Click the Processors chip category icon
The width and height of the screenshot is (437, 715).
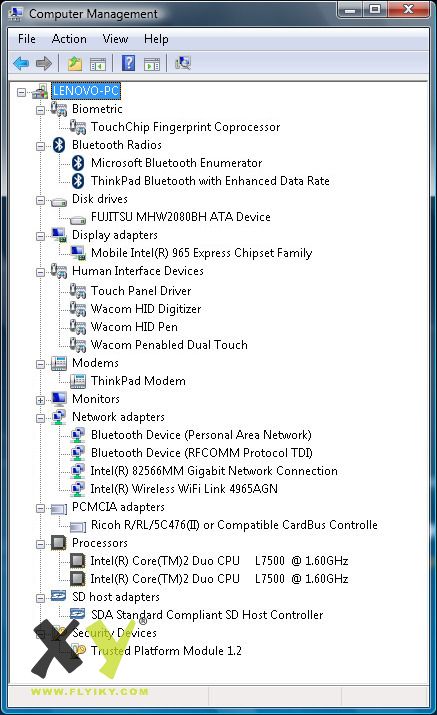[59, 543]
